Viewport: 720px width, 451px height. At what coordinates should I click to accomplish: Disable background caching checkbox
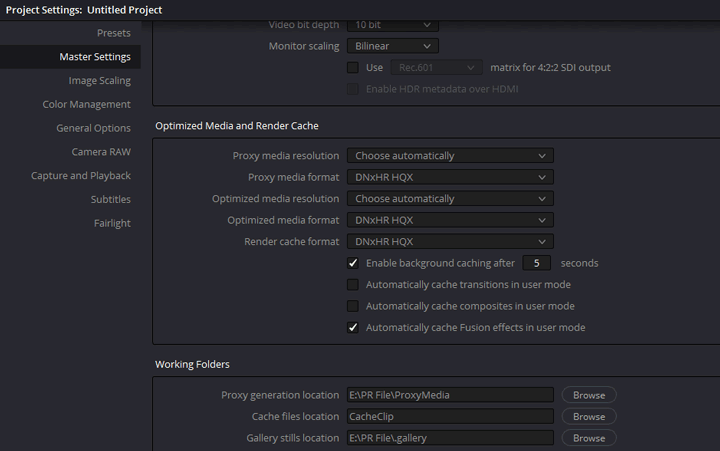point(353,263)
